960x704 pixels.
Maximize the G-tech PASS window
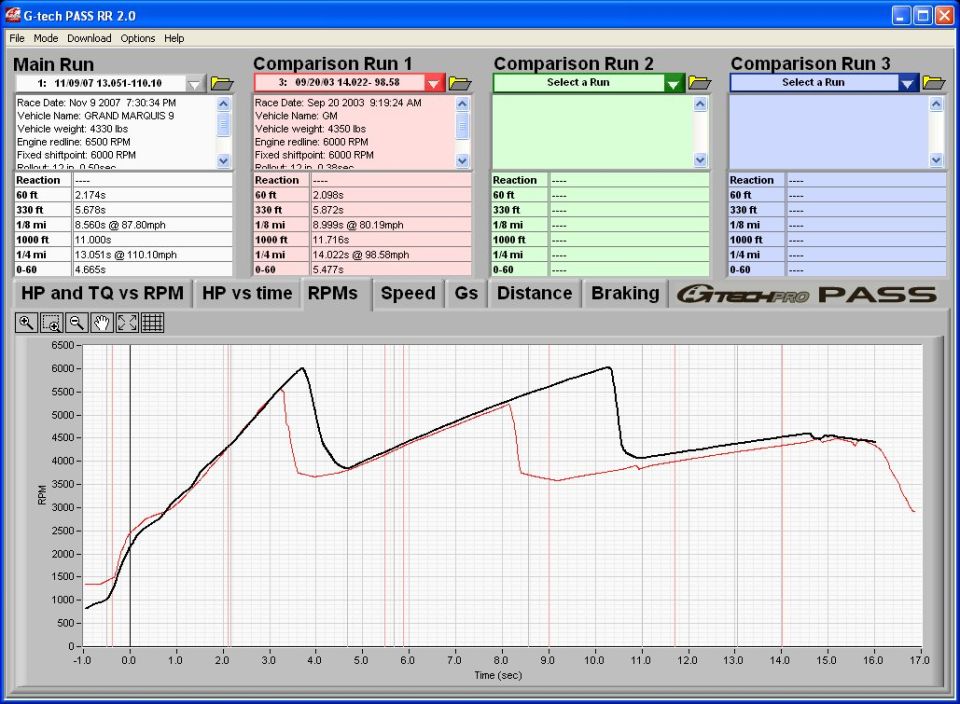pyautogui.click(x=923, y=15)
